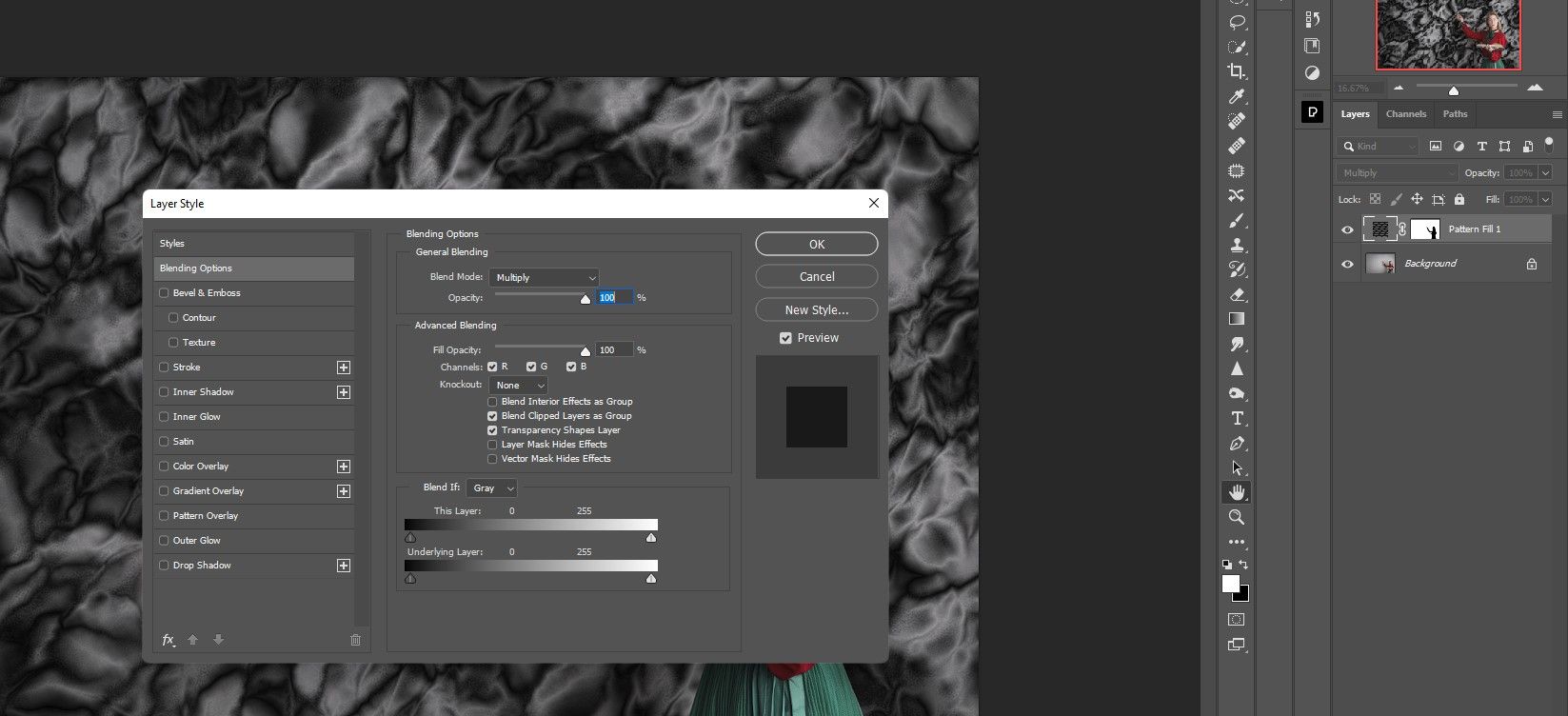This screenshot has height=716, width=1568.
Task: Check Layer Mask Hides Effects
Action: 492,445
